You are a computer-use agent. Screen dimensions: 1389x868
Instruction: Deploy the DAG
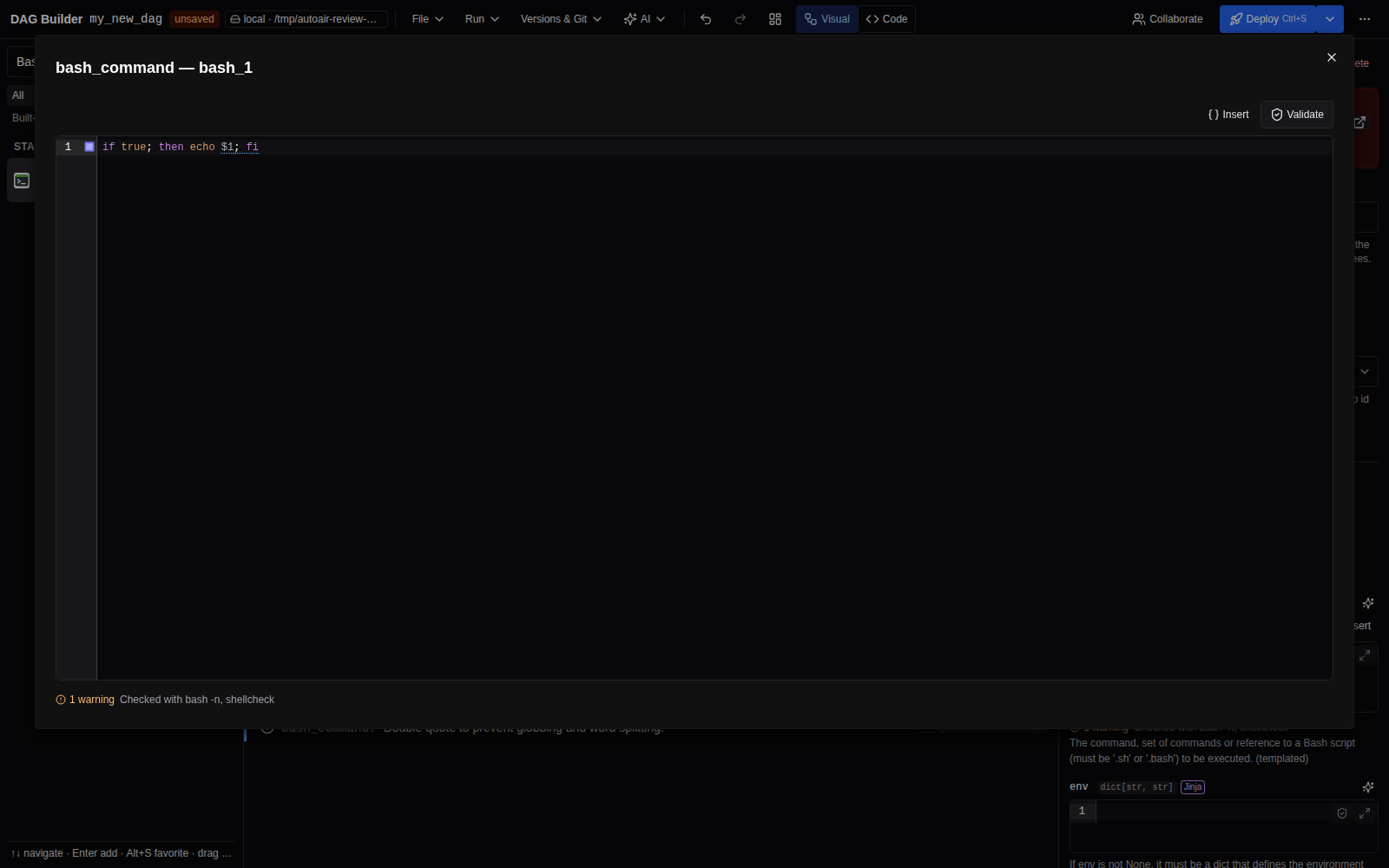(x=1268, y=19)
